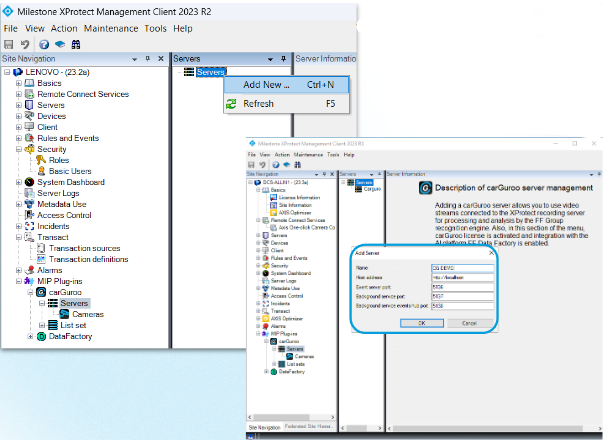Click the Access Control icon
This screenshot has width=610, height=440.
pos(30,215)
